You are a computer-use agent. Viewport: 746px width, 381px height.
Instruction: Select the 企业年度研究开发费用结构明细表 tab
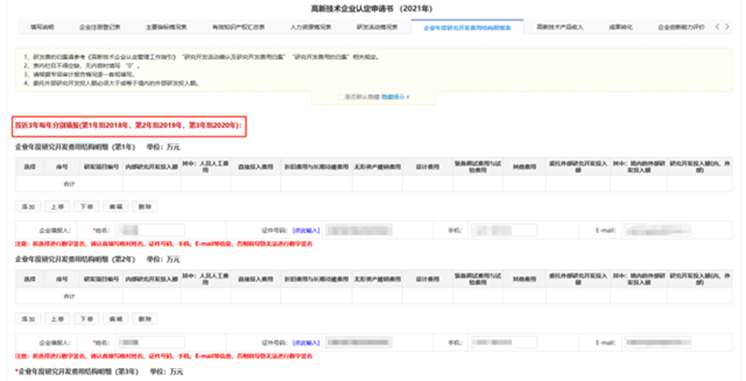467,28
